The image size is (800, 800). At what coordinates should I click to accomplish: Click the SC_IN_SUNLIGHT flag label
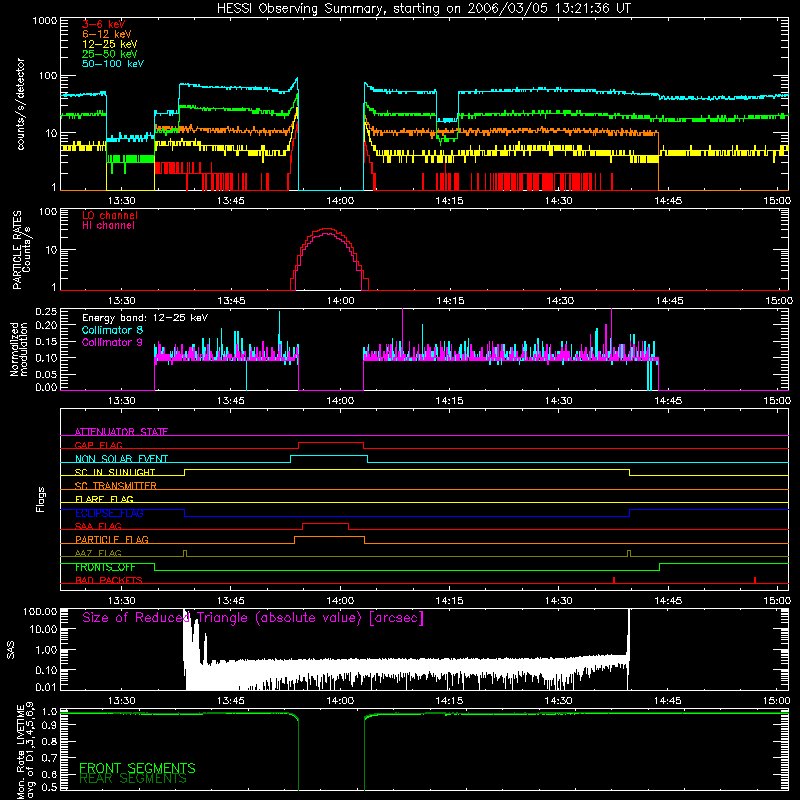[115, 472]
